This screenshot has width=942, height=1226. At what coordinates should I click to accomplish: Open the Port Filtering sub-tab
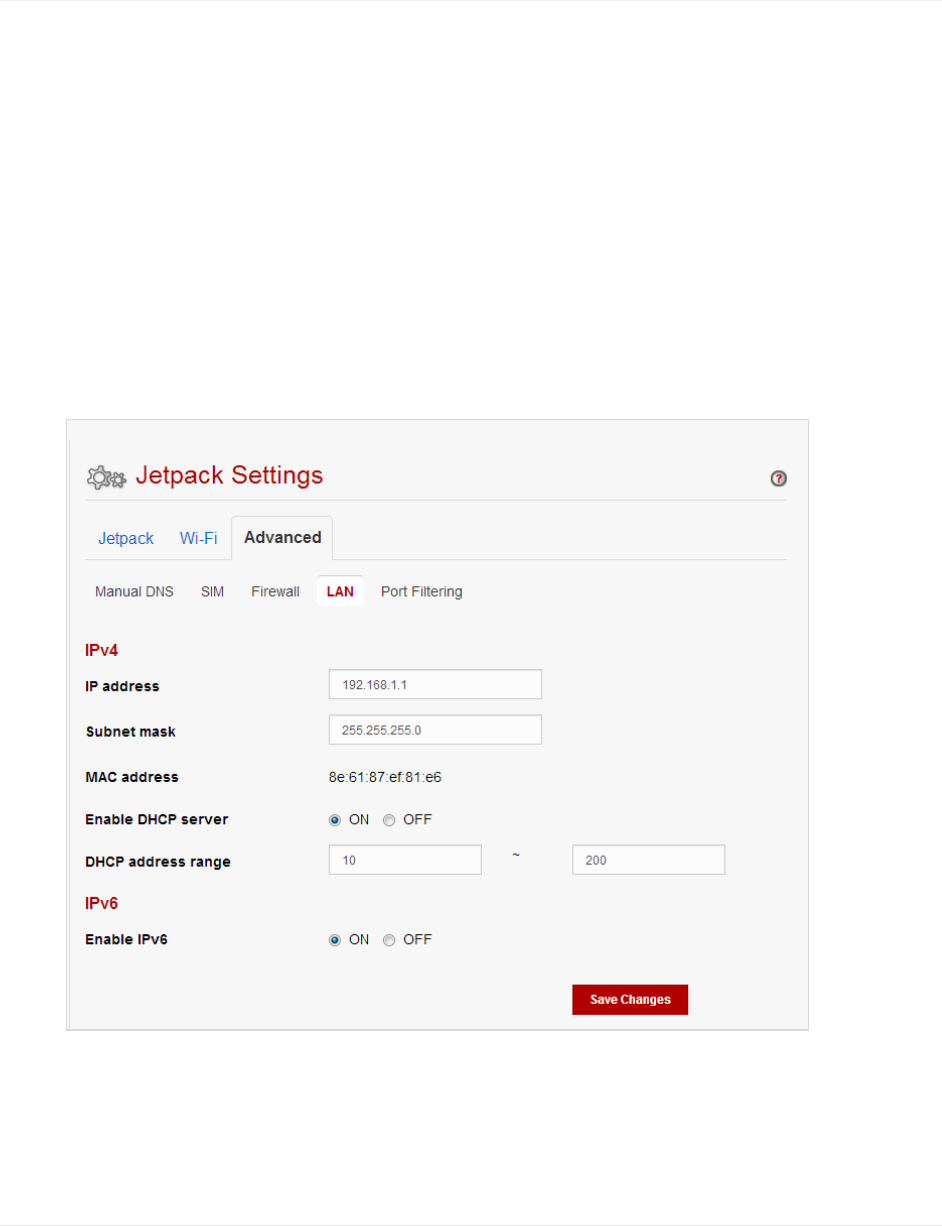(421, 592)
